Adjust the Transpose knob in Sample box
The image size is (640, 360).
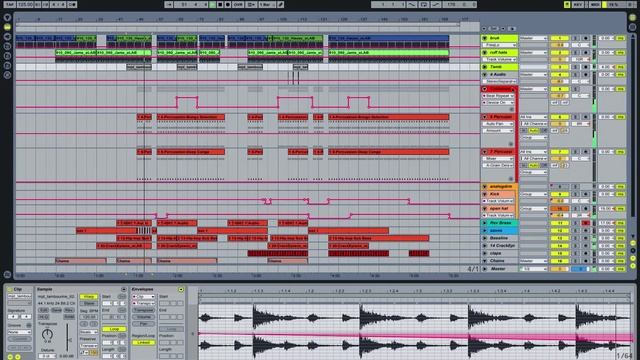coord(47,335)
